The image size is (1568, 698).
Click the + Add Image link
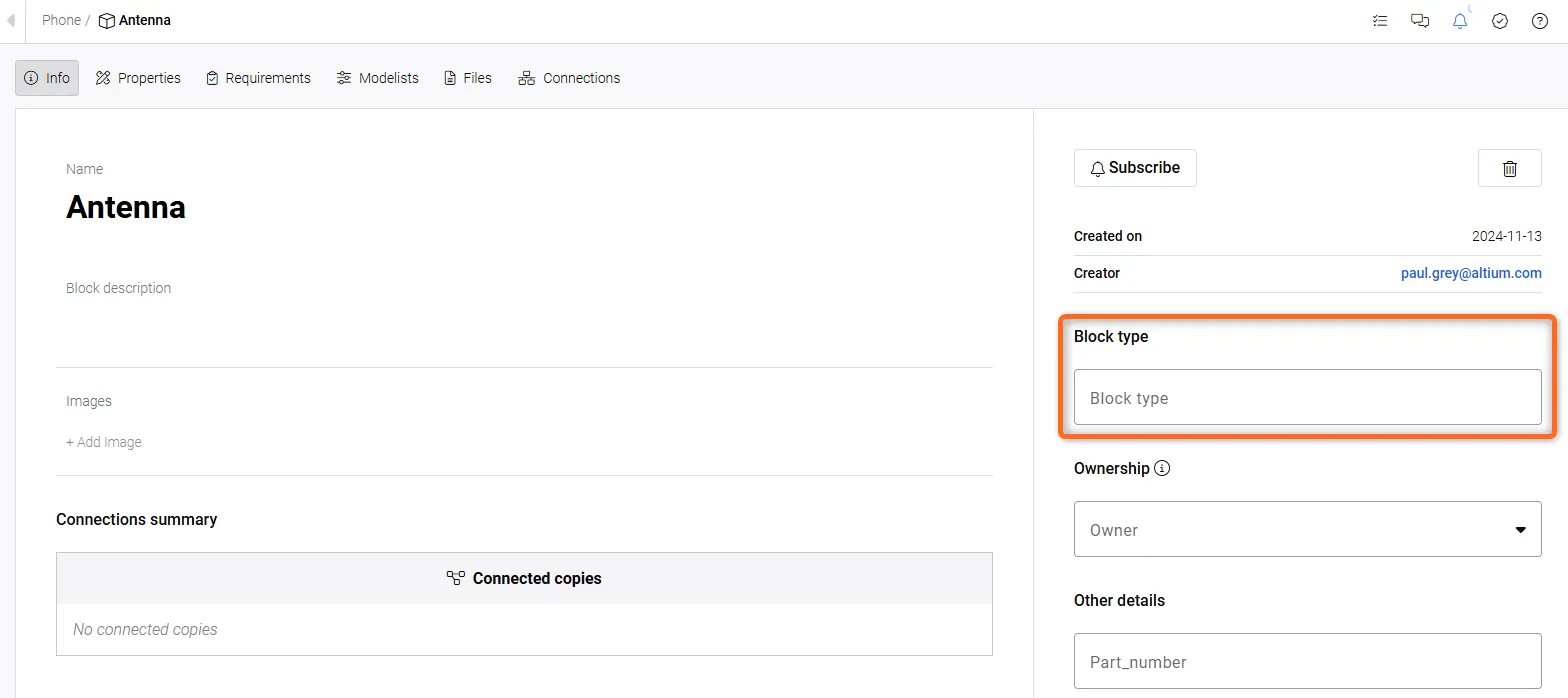(x=104, y=442)
